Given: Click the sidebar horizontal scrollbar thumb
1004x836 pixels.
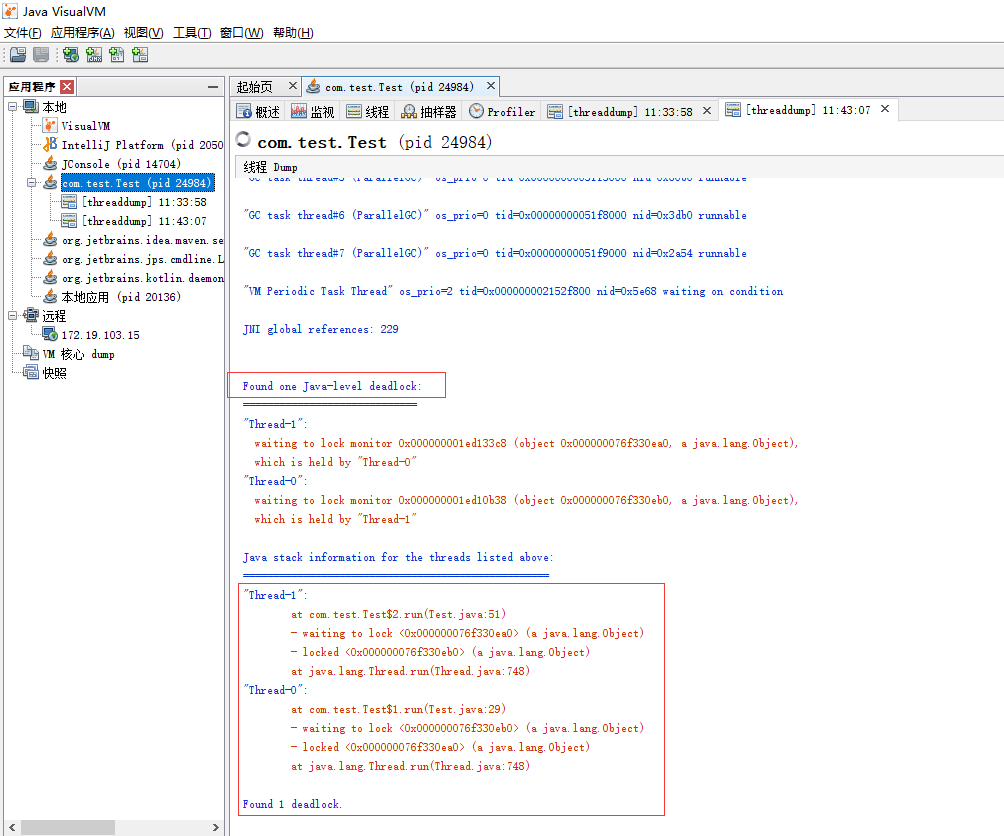Looking at the screenshot, I should coord(68,828).
